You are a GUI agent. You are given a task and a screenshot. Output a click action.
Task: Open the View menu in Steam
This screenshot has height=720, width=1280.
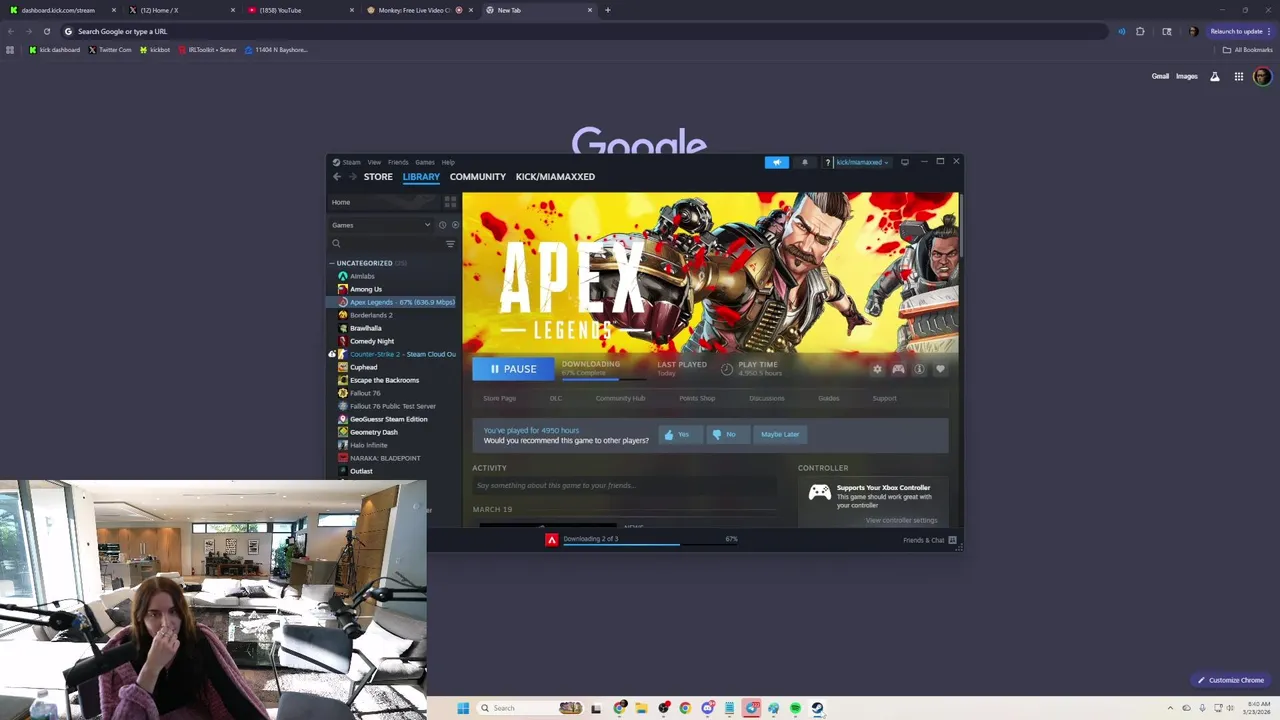[x=374, y=162]
